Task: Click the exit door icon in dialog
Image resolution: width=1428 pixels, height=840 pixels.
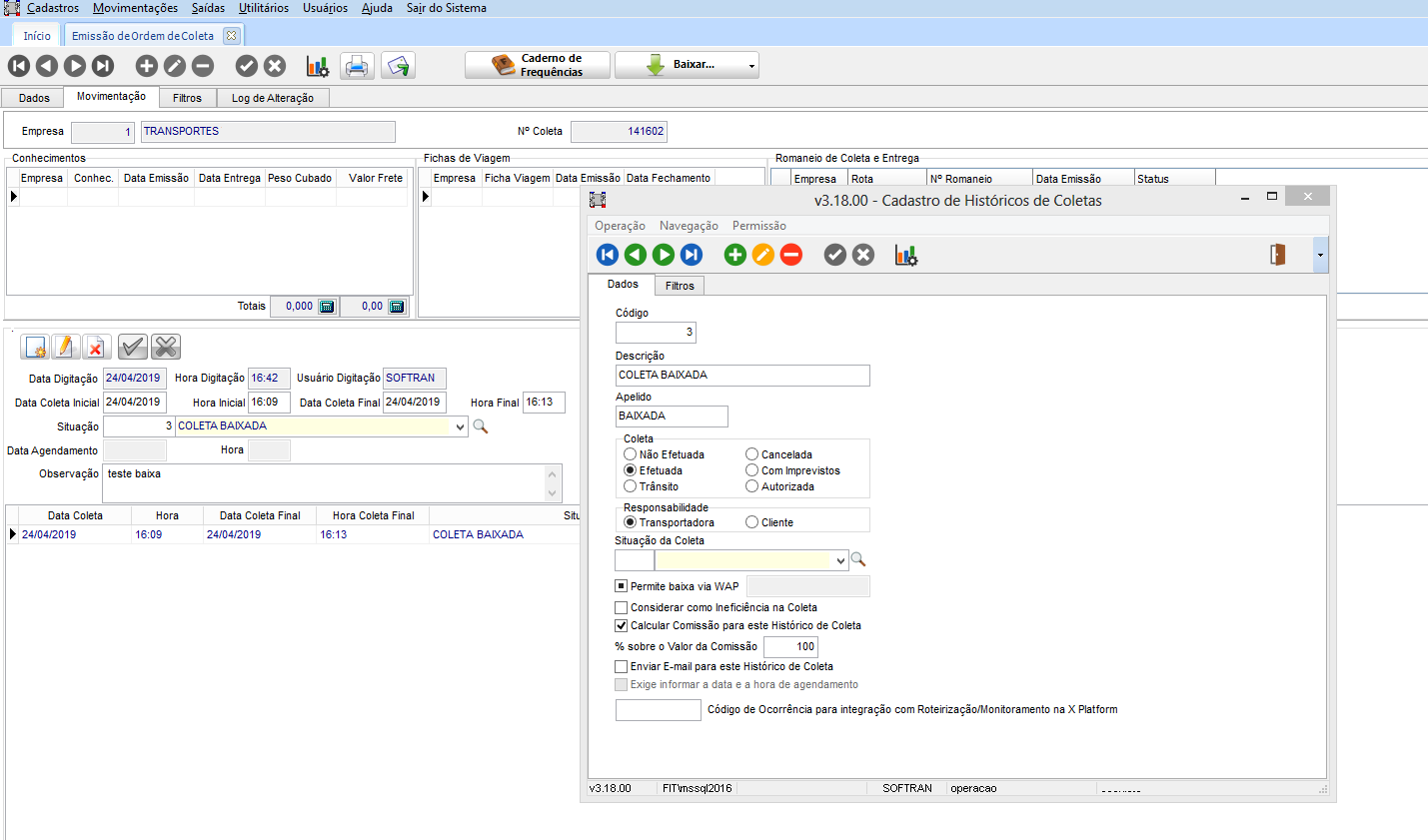Action: [1277, 255]
